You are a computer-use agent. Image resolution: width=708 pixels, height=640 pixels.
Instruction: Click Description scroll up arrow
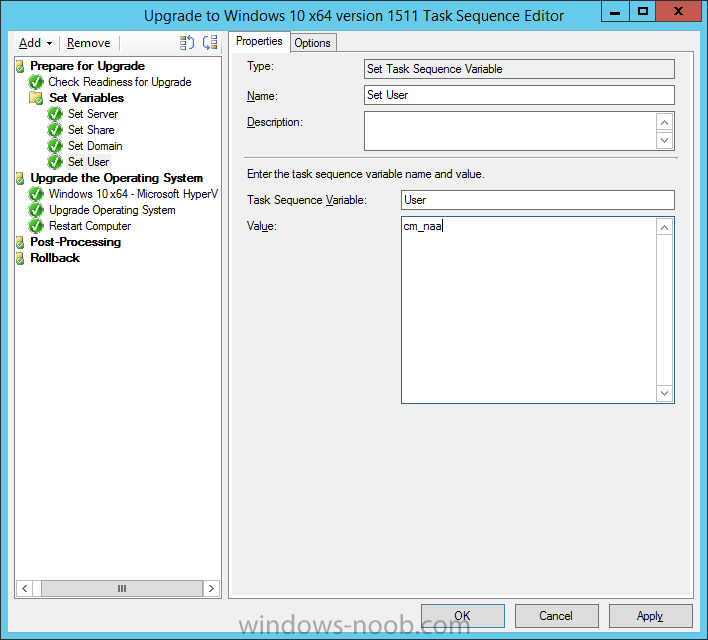pyautogui.click(x=664, y=122)
